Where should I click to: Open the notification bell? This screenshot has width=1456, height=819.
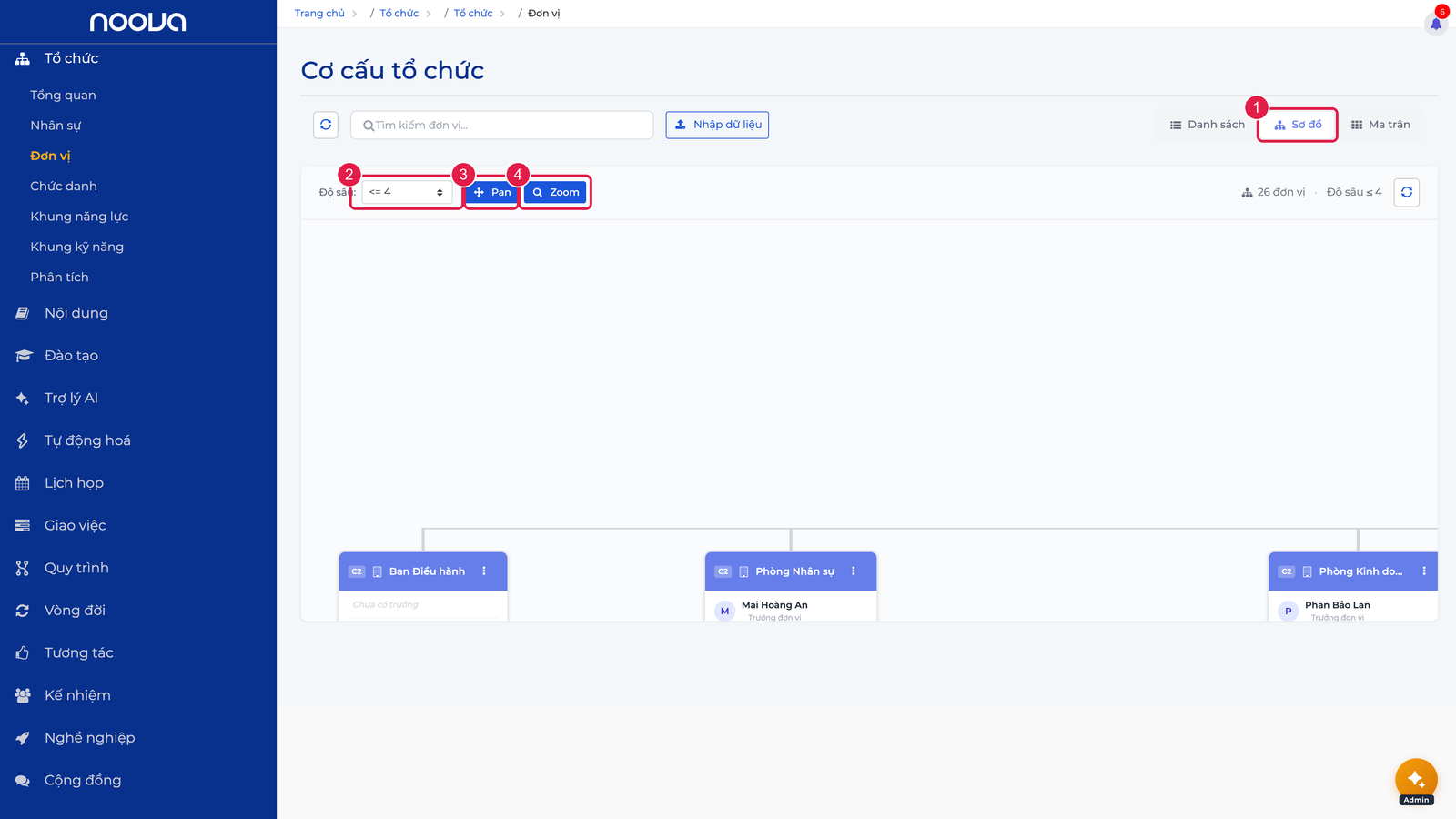pyautogui.click(x=1436, y=23)
